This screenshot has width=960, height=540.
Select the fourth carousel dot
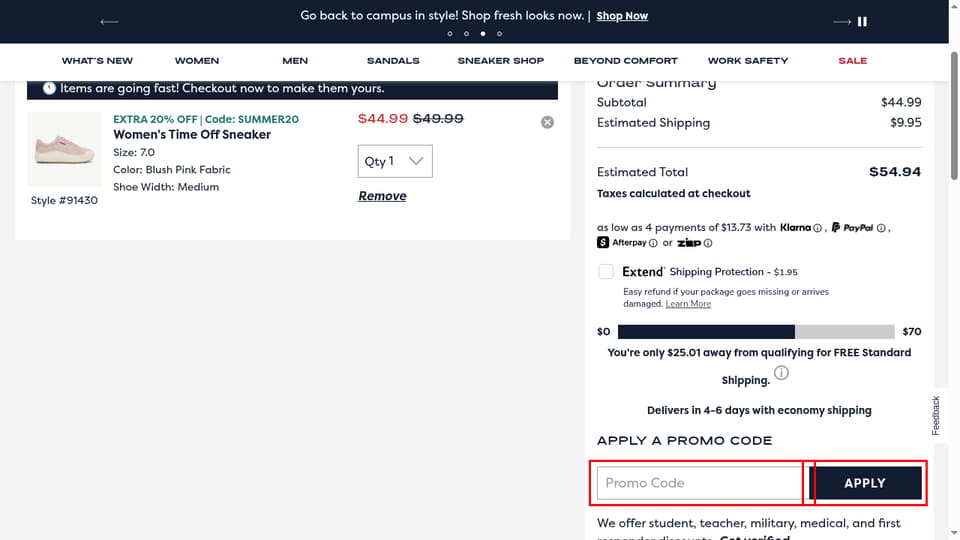(500, 34)
